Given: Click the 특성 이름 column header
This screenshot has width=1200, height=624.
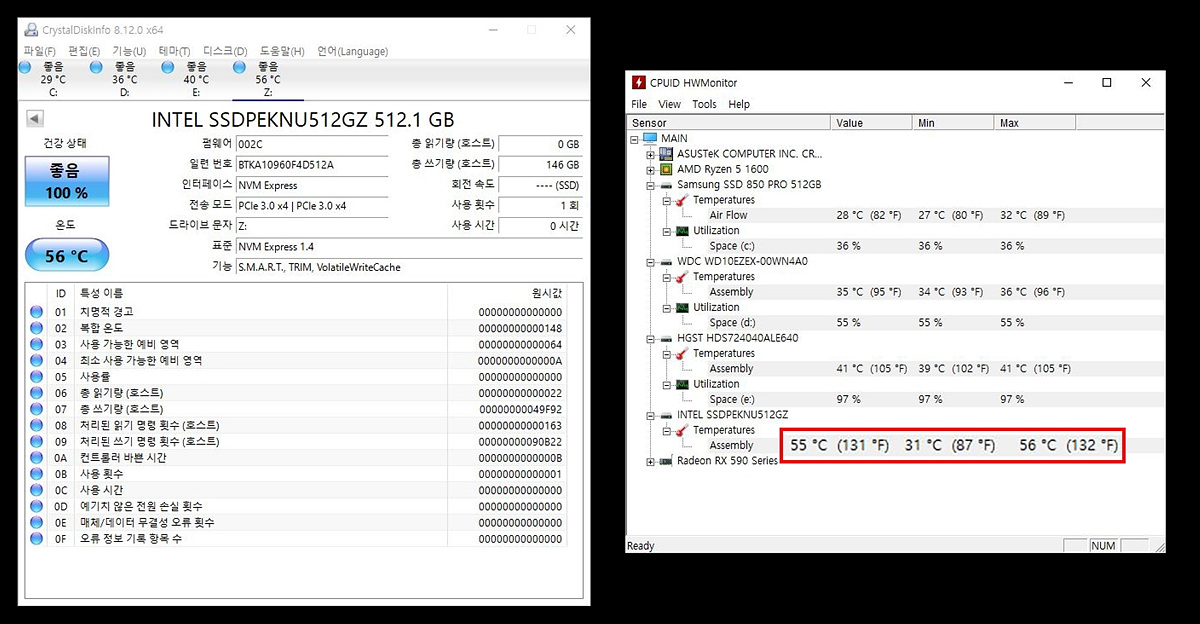Looking at the screenshot, I should click(x=261, y=293).
